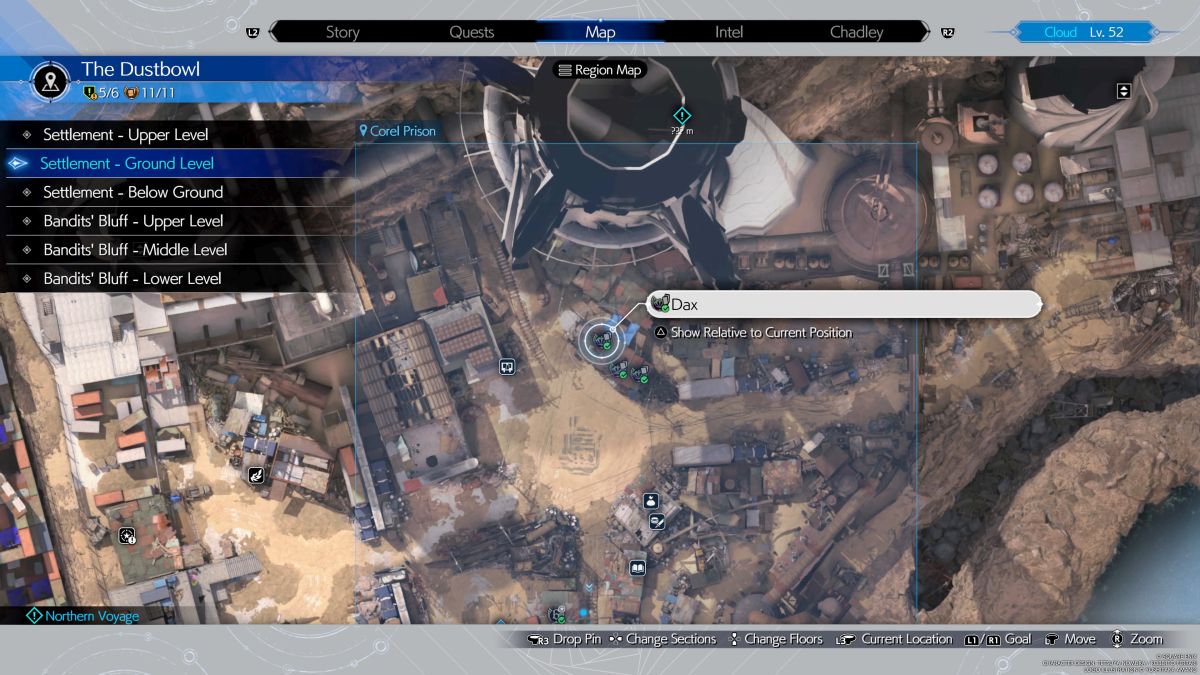Screen dimensions: 1200x675
Task: Click the up-down floor switch icon
Action: click(1123, 91)
